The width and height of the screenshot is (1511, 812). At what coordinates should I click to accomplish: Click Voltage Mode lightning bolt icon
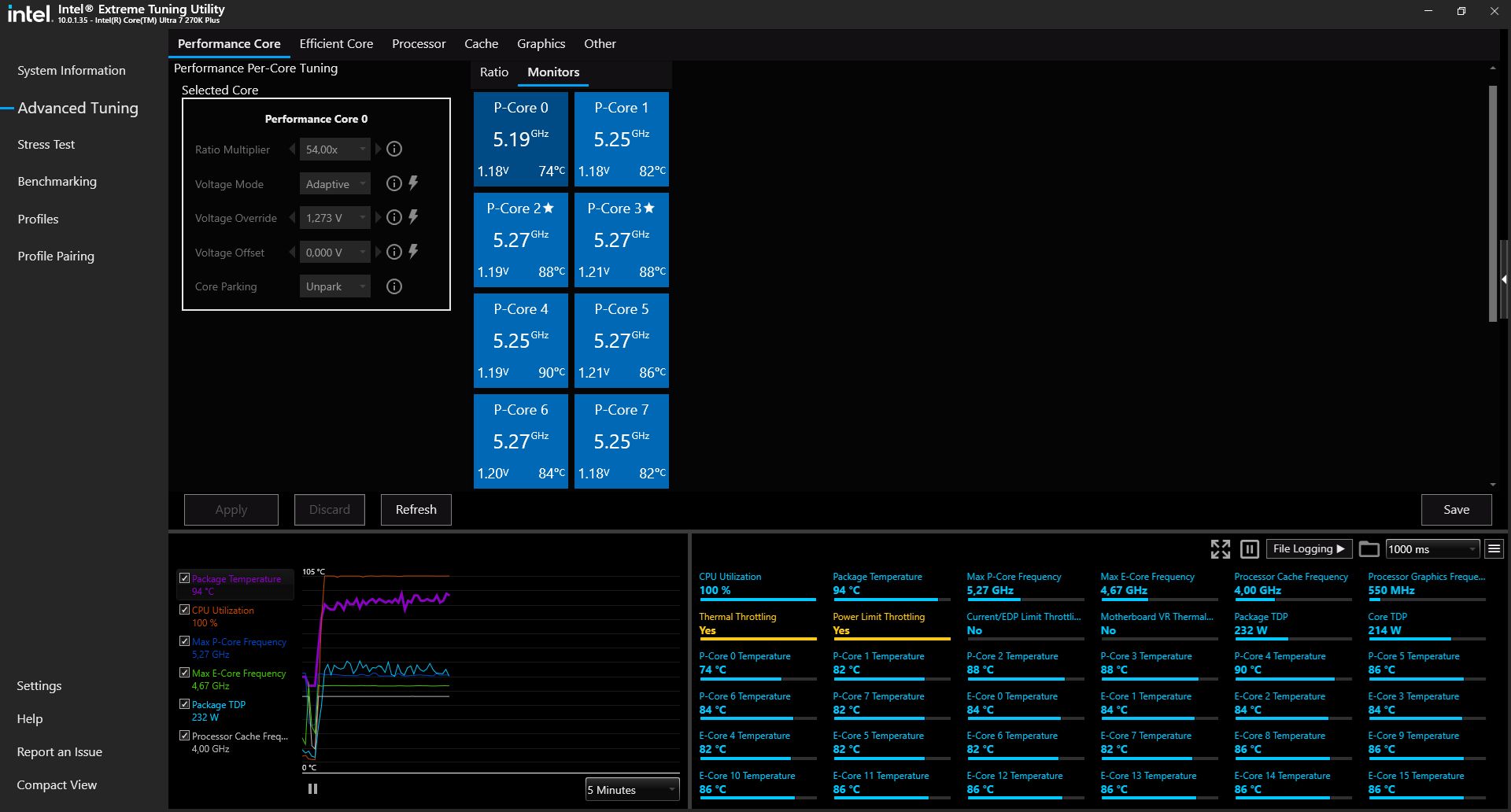pyautogui.click(x=413, y=183)
